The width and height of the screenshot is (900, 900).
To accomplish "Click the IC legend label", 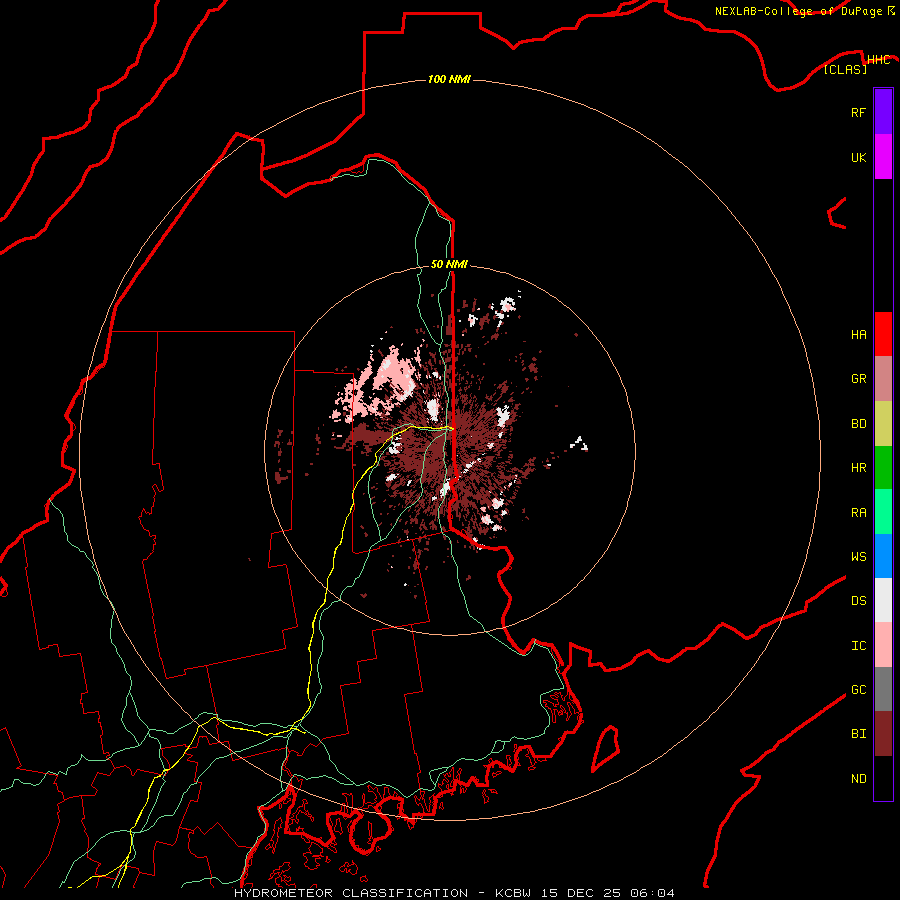I will click(858, 646).
